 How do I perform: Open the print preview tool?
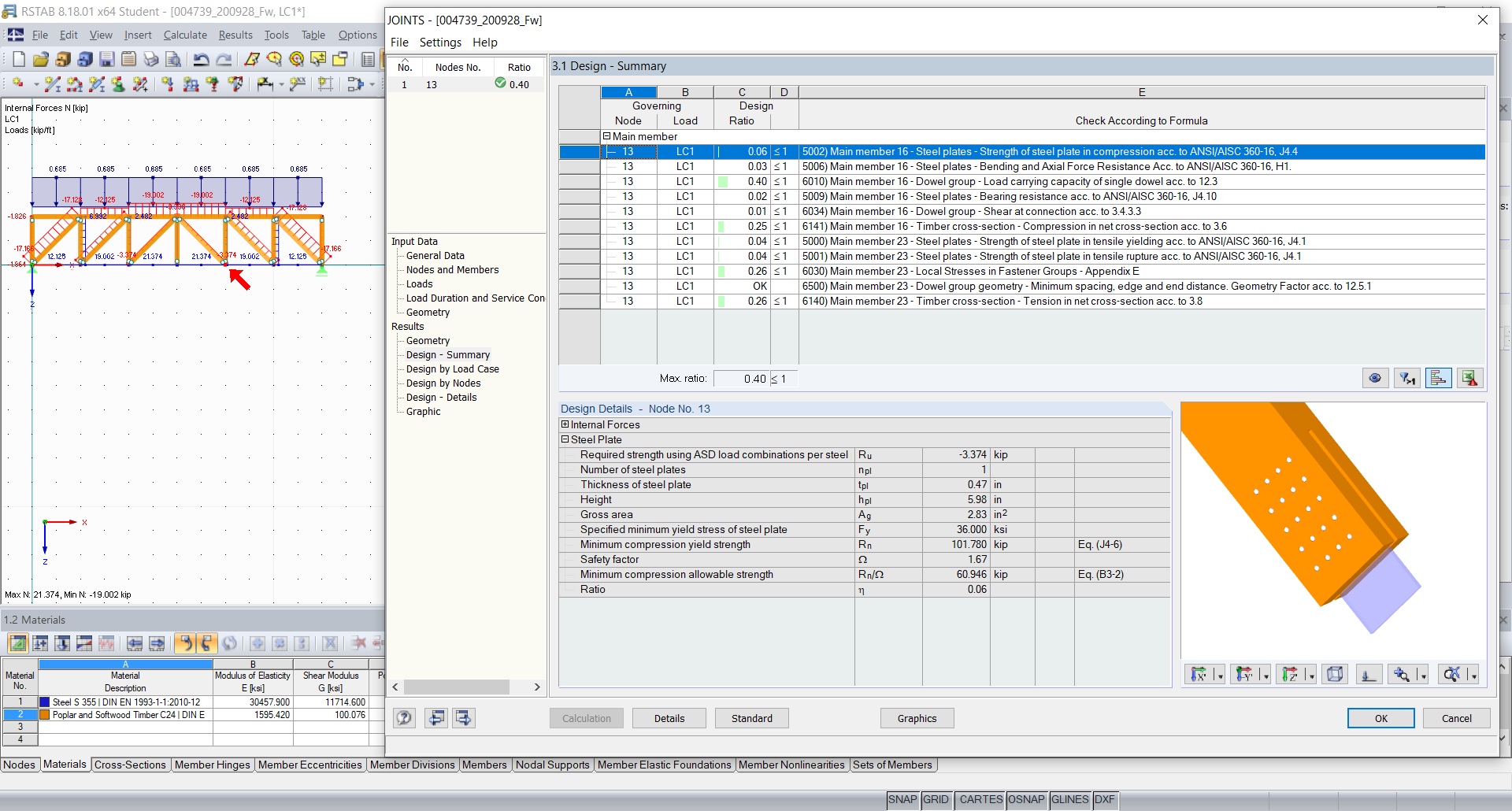(174, 59)
